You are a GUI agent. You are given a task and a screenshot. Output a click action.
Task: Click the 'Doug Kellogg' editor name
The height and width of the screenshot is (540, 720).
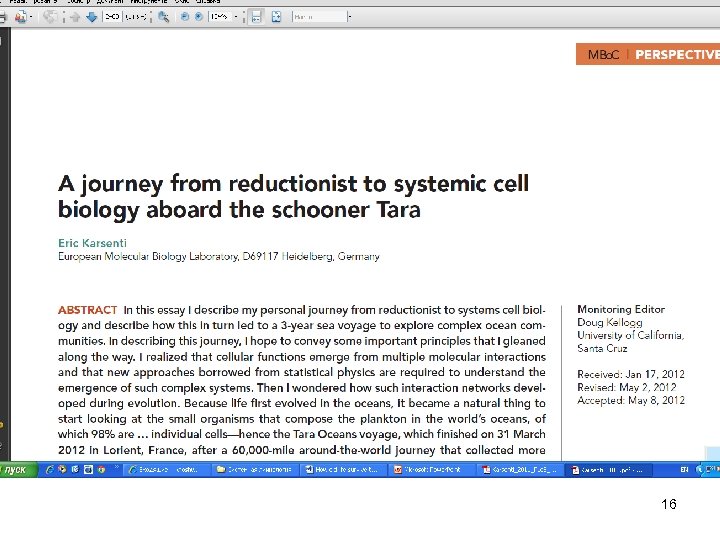610,322
